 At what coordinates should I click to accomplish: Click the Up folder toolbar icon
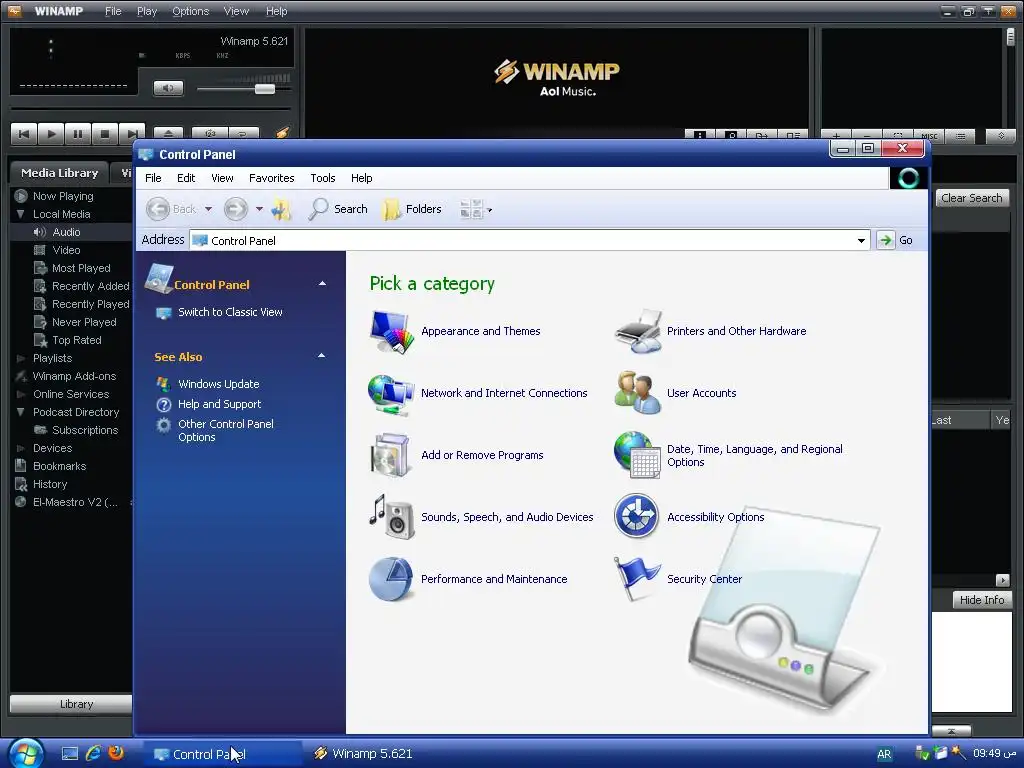point(281,210)
